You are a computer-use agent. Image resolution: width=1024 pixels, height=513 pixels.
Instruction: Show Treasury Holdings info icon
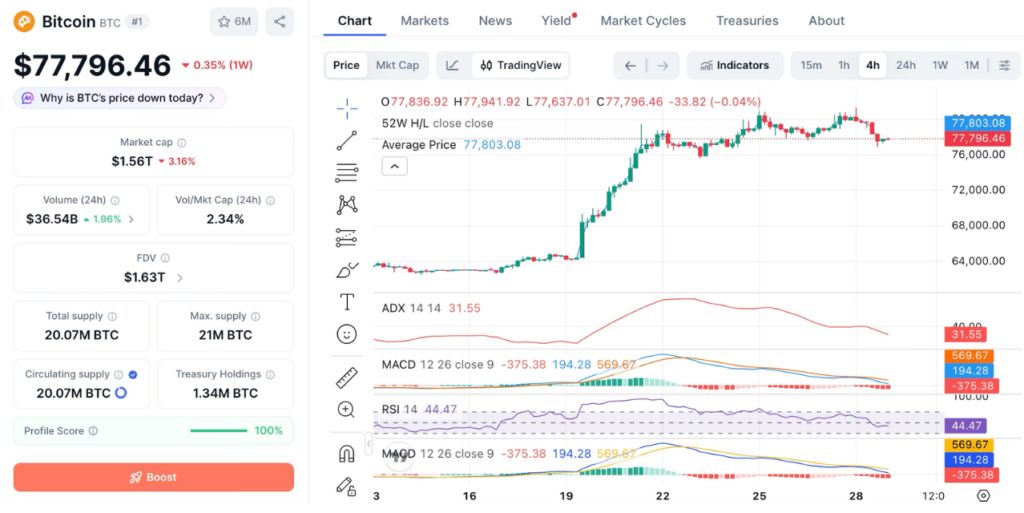click(270, 375)
